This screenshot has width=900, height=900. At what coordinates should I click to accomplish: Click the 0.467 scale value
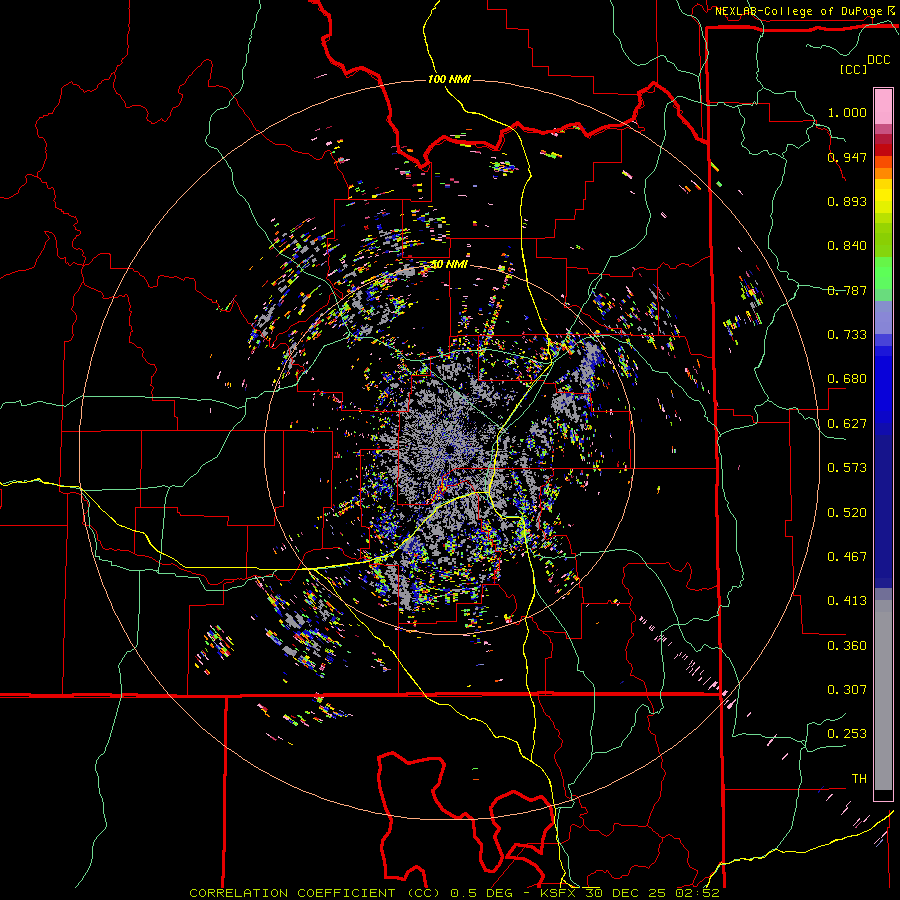(x=847, y=557)
